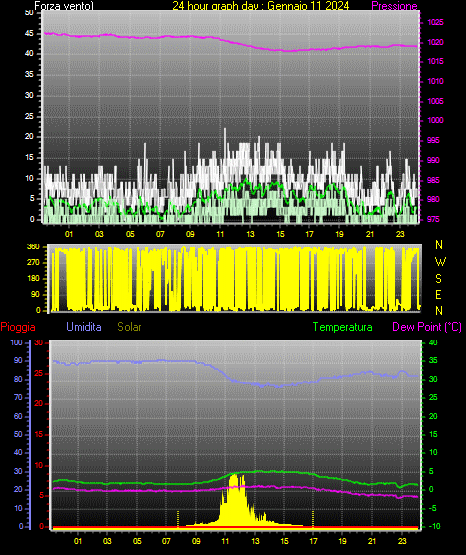Click the 985 pressure axis value

coord(433,180)
